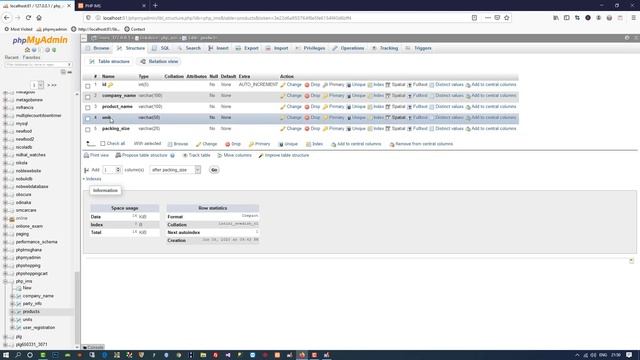This screenshot has width=640, height=360.
Task: Switch to the Operations tab
Action: pos(348,48)
